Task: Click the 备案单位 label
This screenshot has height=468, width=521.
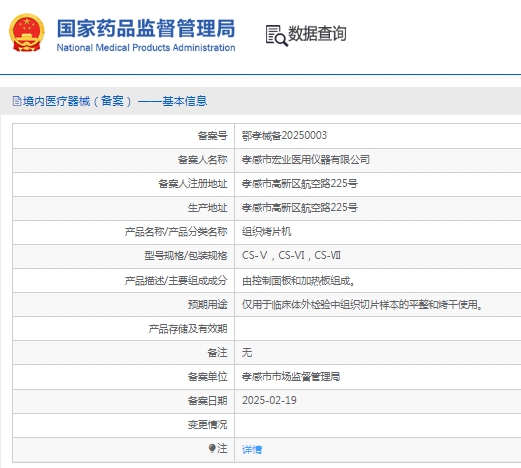Action: pos(207,377)
